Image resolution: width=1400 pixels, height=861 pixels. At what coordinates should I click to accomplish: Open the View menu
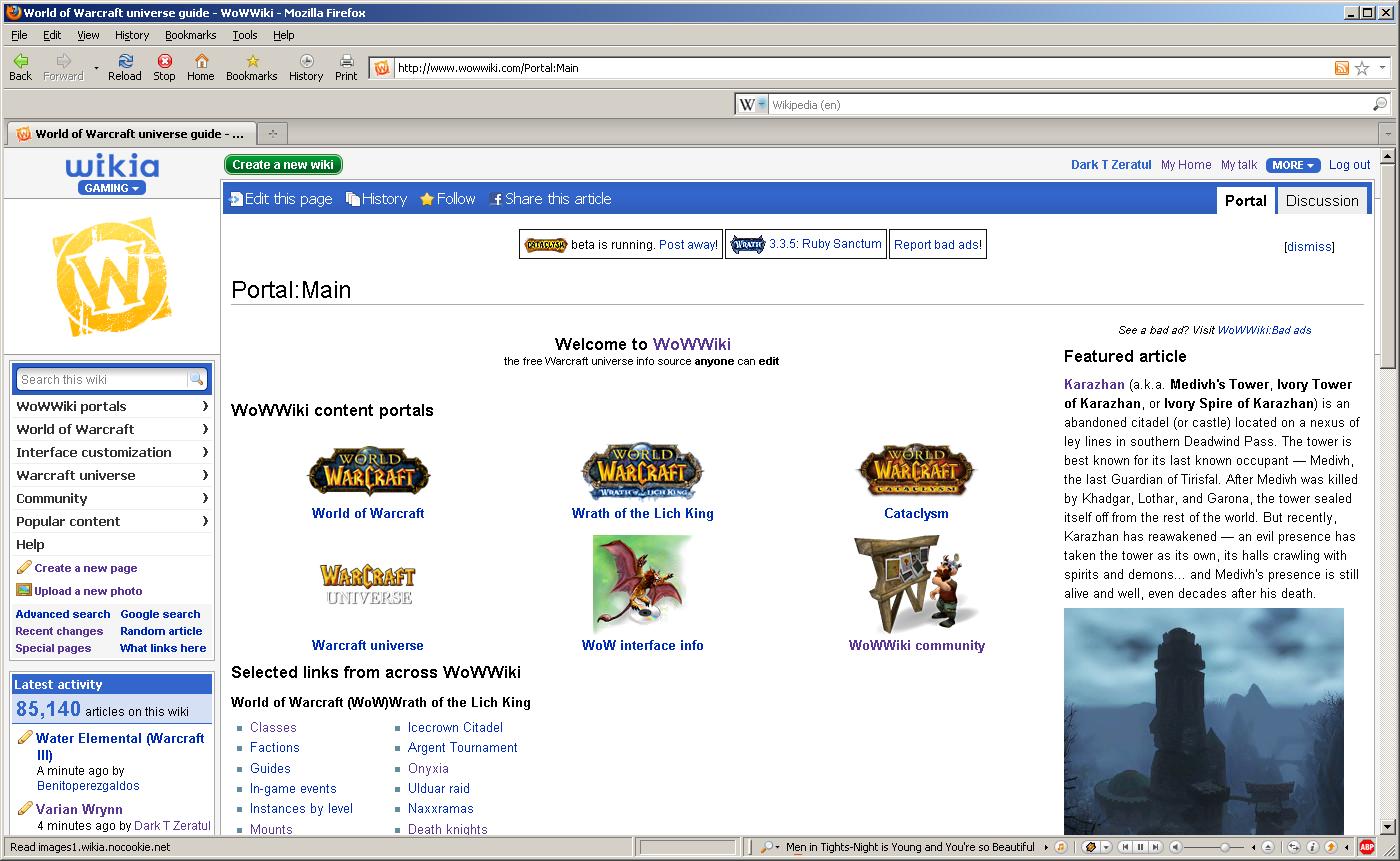(88, 35)
